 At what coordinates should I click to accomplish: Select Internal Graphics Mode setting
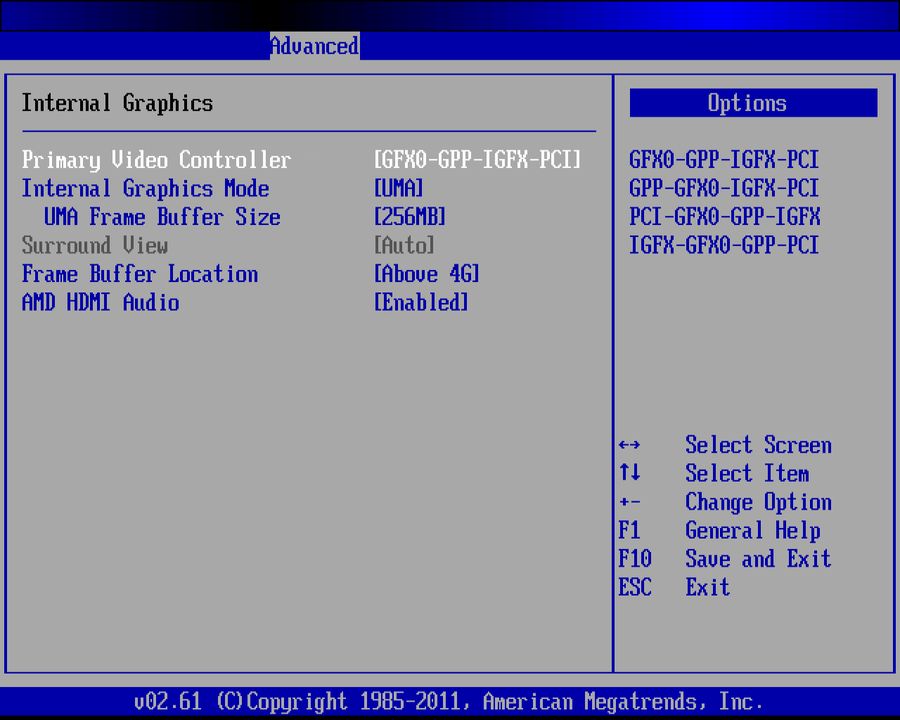(145, 188)
